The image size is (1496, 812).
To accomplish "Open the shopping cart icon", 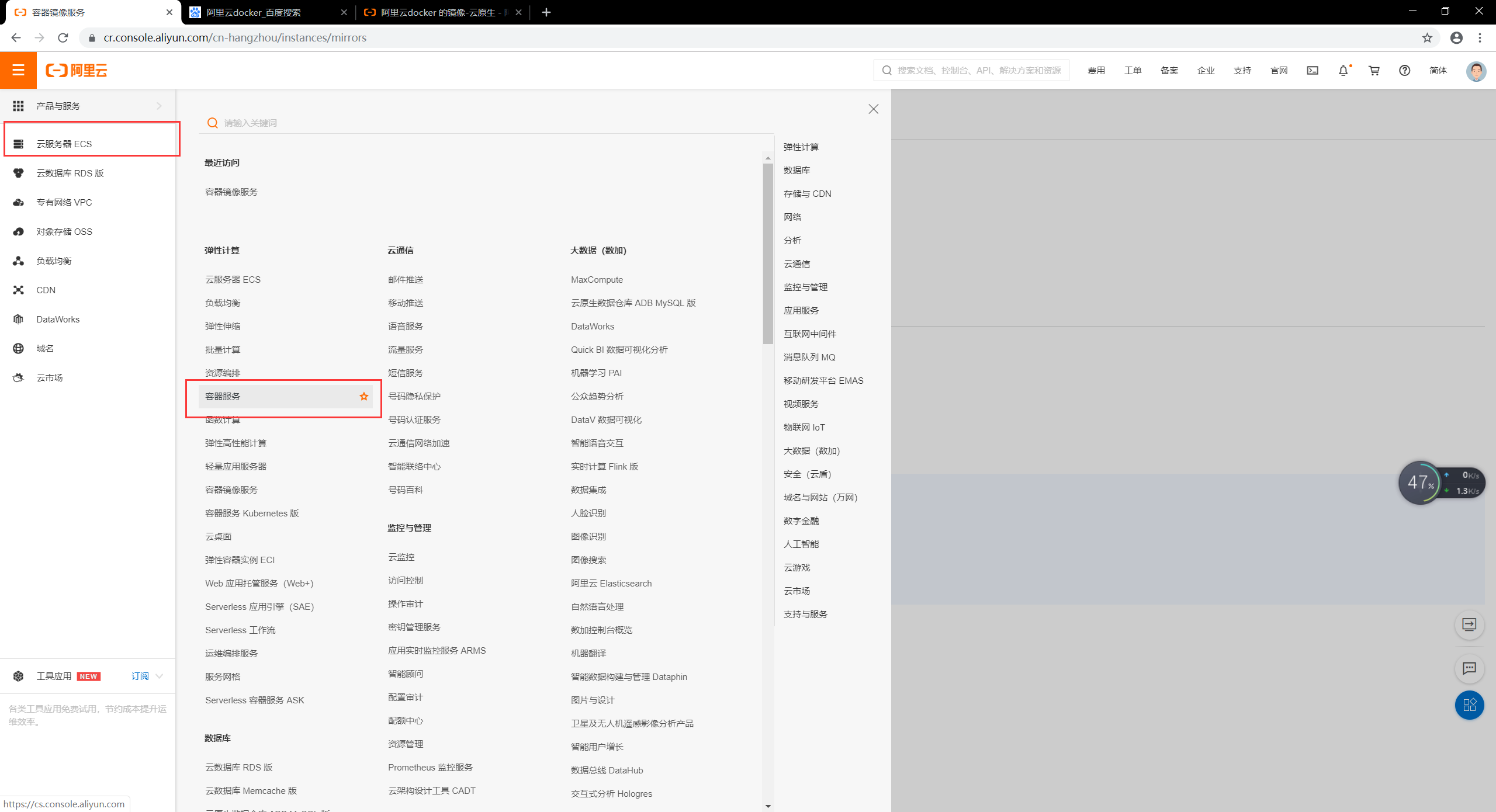I will pyautogui.click(x=1374, y=71).
